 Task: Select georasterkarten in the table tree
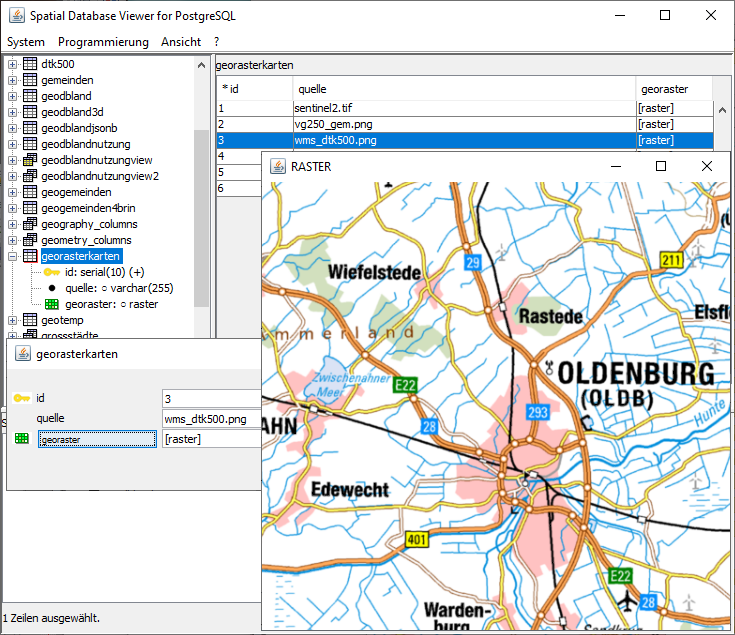pos(80,256)
